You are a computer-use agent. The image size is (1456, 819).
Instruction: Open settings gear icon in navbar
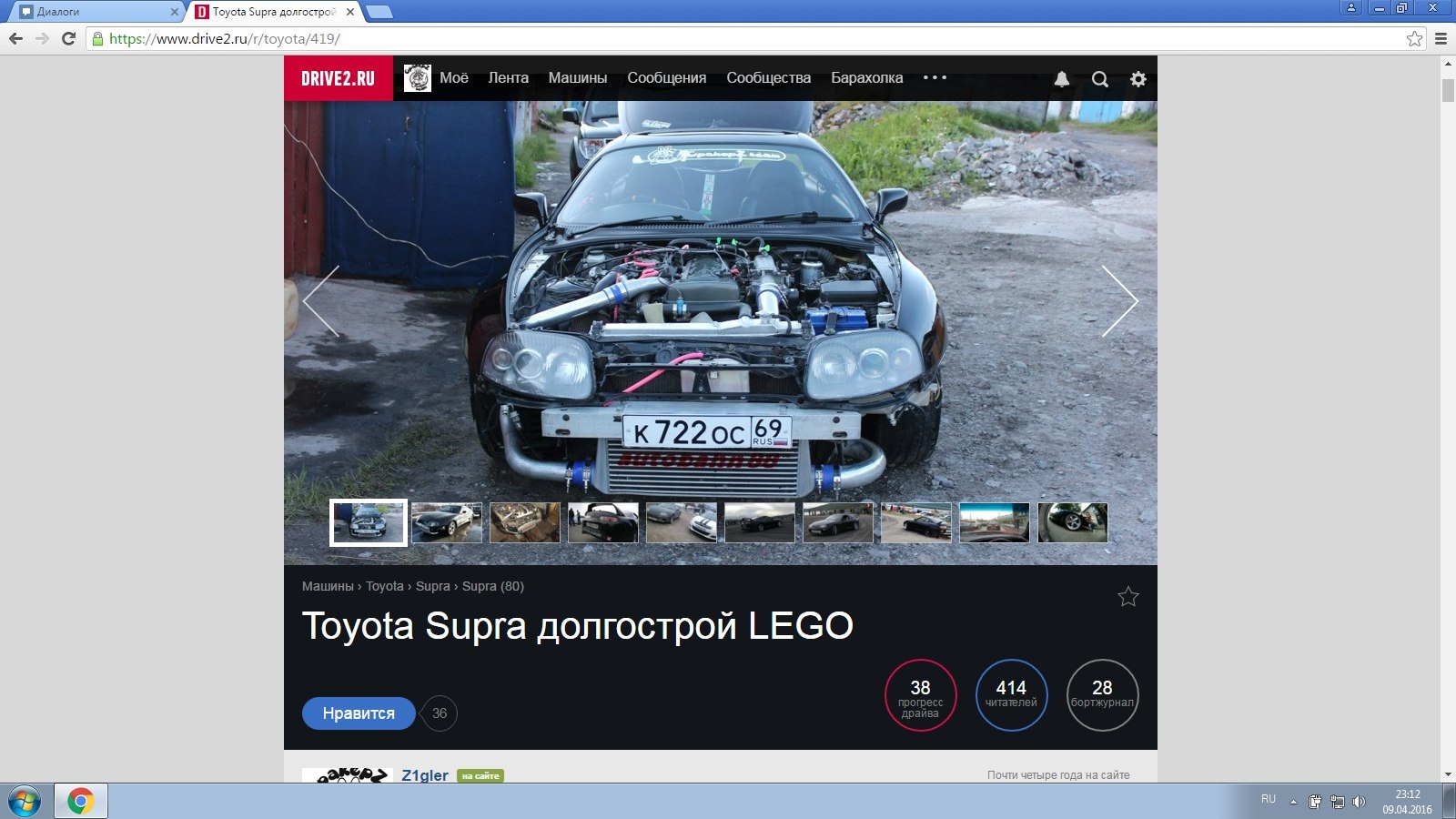click(x=1138, y=79)
